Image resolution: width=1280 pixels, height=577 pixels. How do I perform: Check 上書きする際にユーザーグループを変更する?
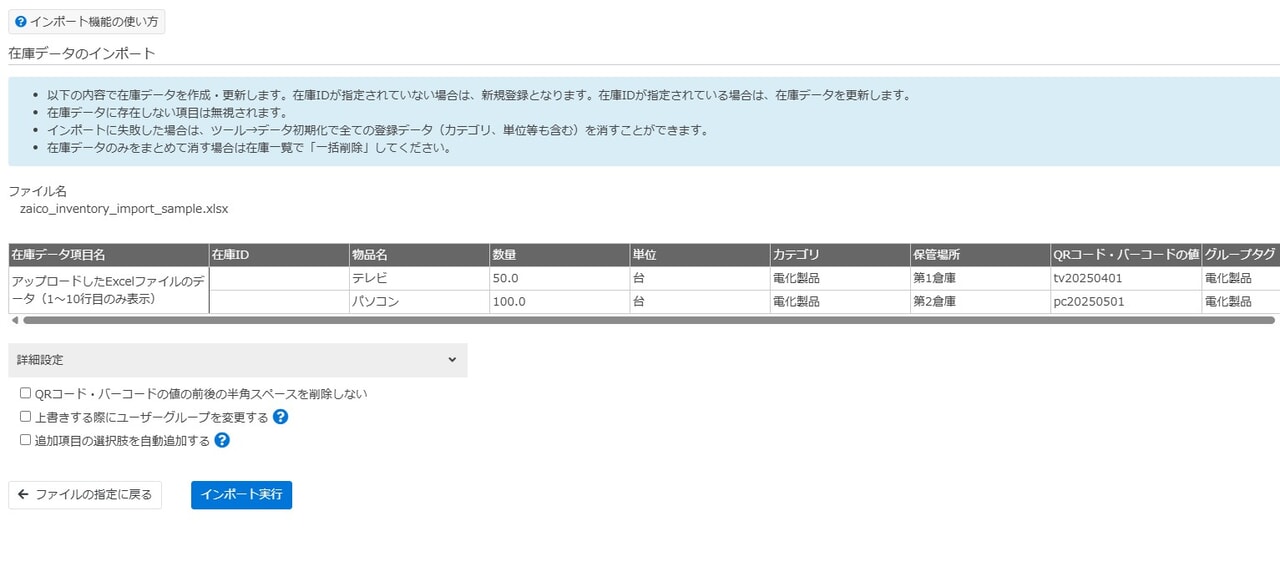coord(26,417)
